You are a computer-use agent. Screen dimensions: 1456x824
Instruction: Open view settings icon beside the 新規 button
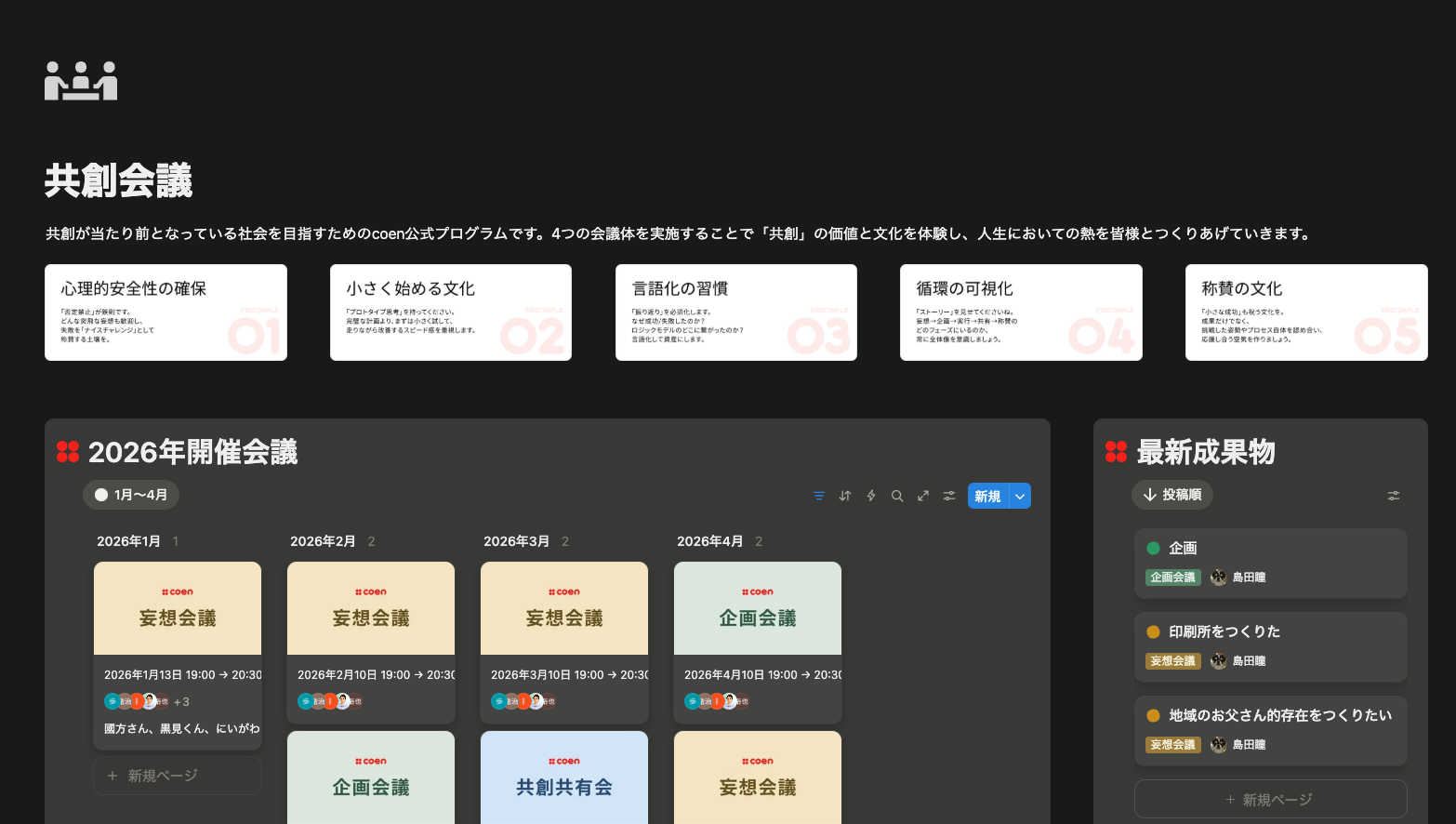pos(949,496)
